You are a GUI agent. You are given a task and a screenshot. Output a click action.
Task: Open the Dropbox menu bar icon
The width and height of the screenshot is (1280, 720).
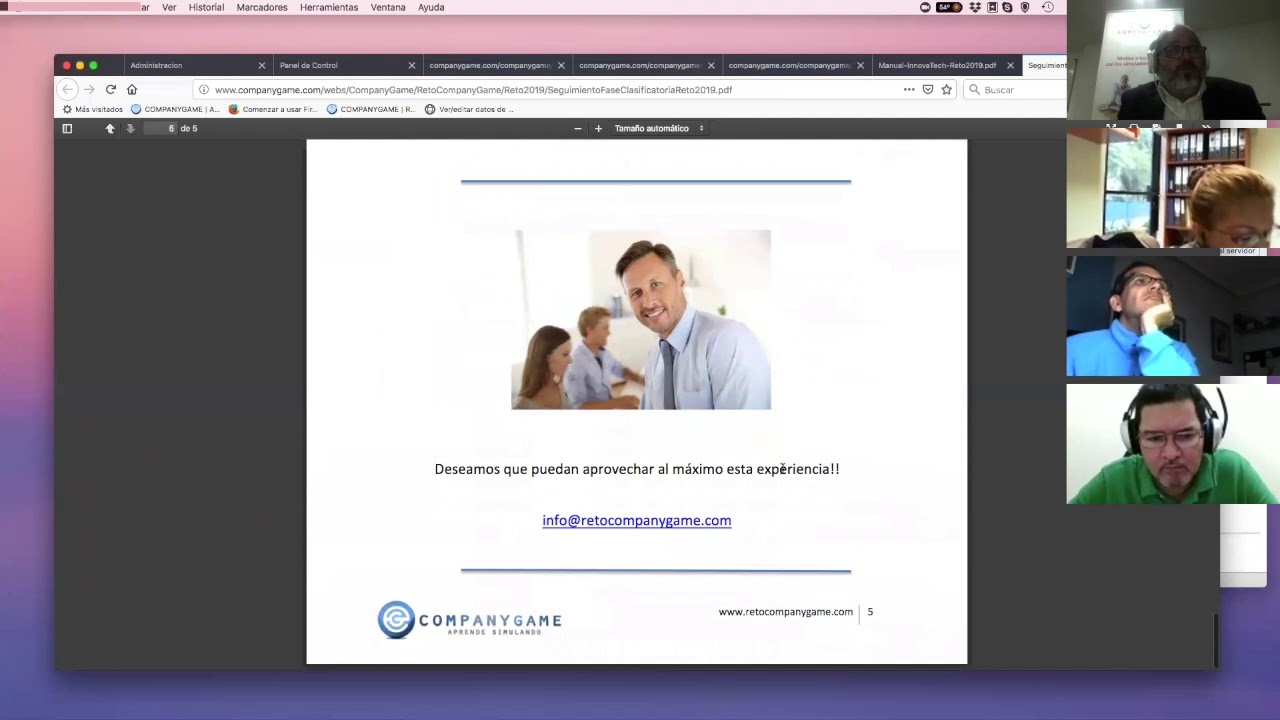point(974,7)
